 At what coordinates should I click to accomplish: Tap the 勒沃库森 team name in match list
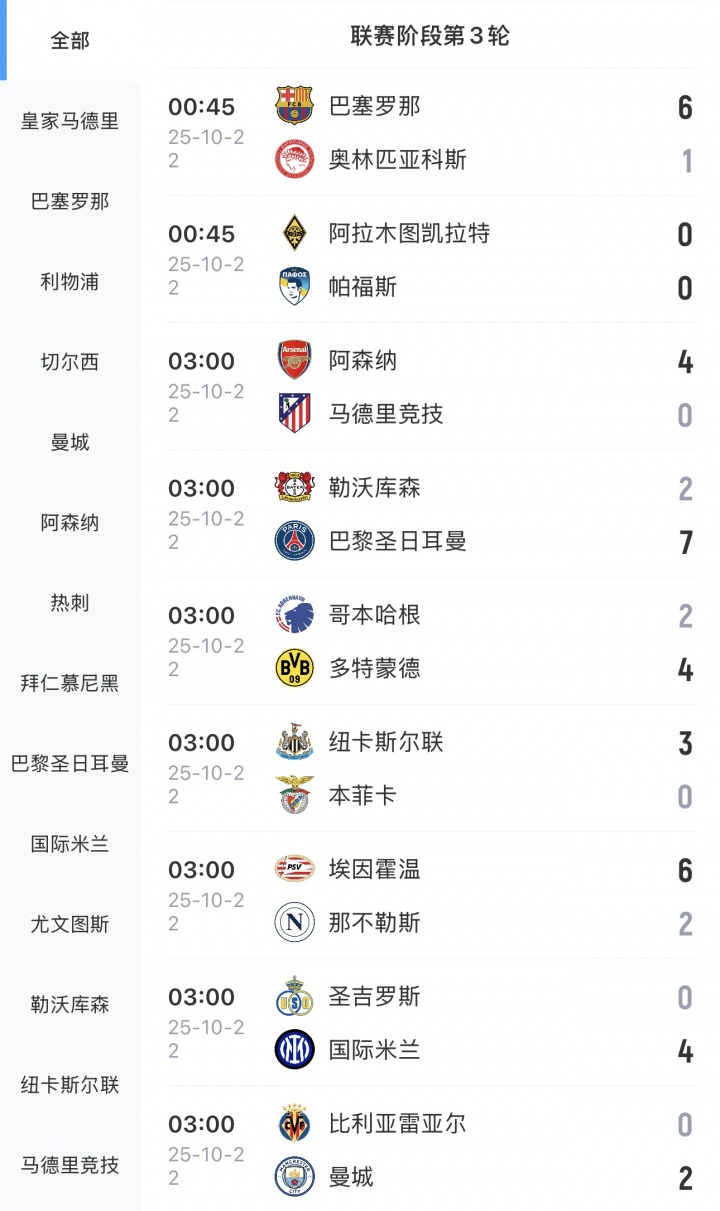(375, 487)
